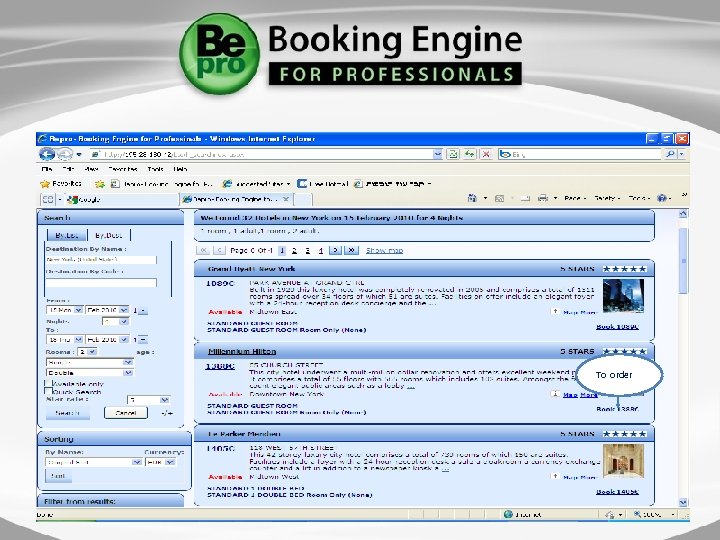Select the By List search tab
This screenshot has height=540, width=720.
(67, 235)
